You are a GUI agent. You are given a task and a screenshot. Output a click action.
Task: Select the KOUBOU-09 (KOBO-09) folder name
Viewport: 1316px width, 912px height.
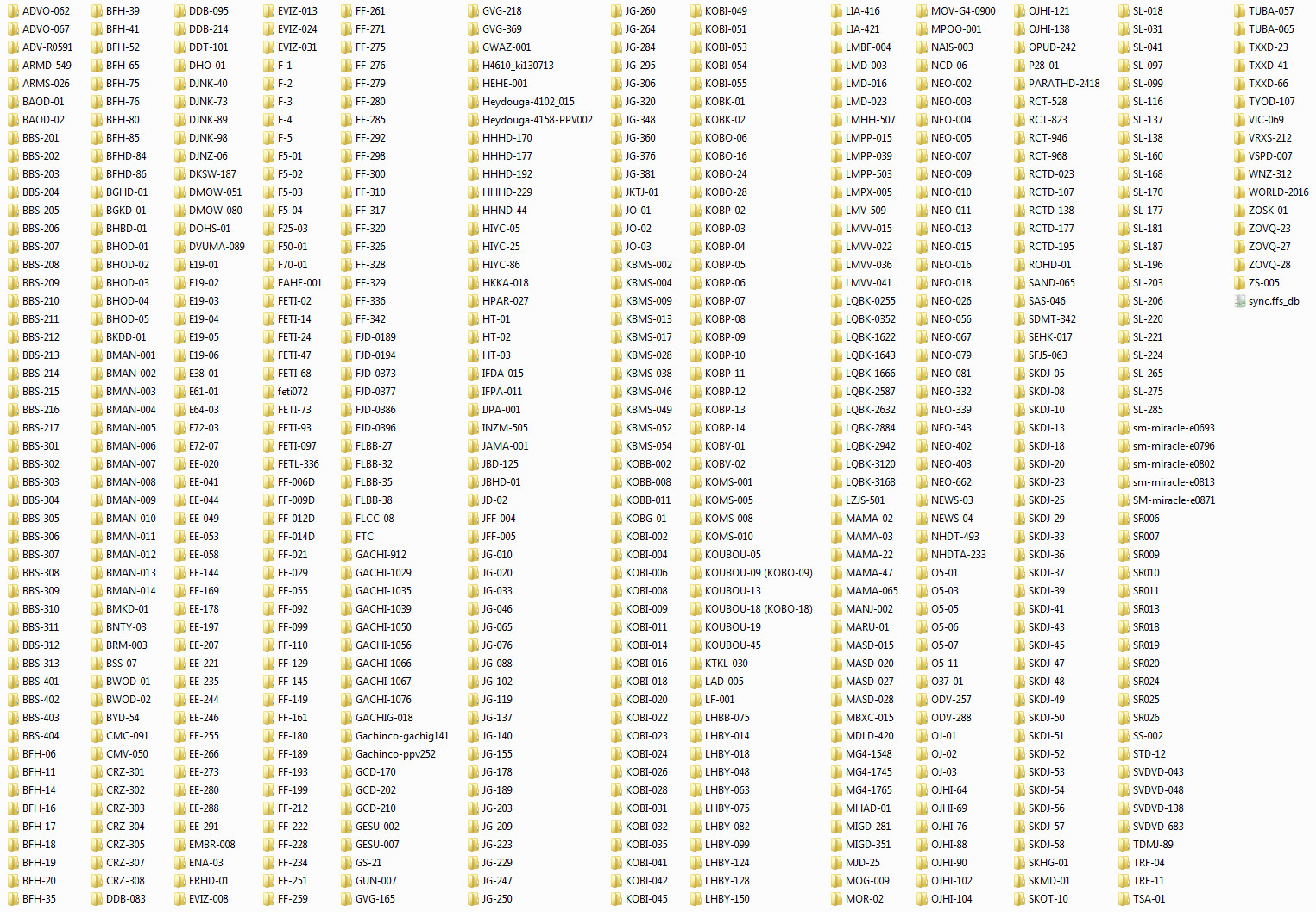pyautogui.click(x=758, y=573)
